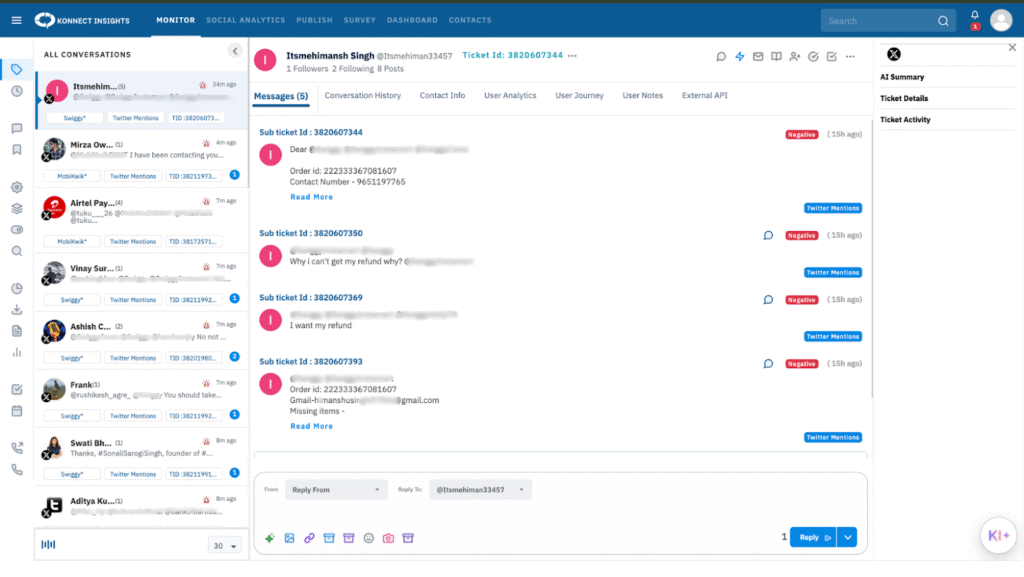Click the lightning bolt quick action icon
Screen dimensions: 1024x577
pyautogui.click(x=740, y=56)
